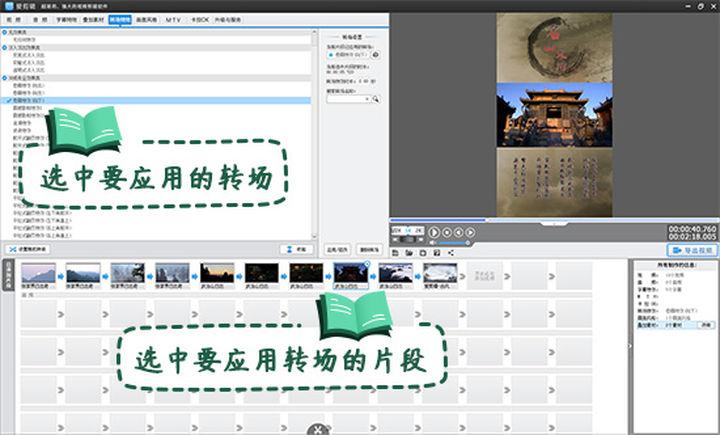Collapse the preview panel using the center handle

pyautogui.click(x=554, y=224)
